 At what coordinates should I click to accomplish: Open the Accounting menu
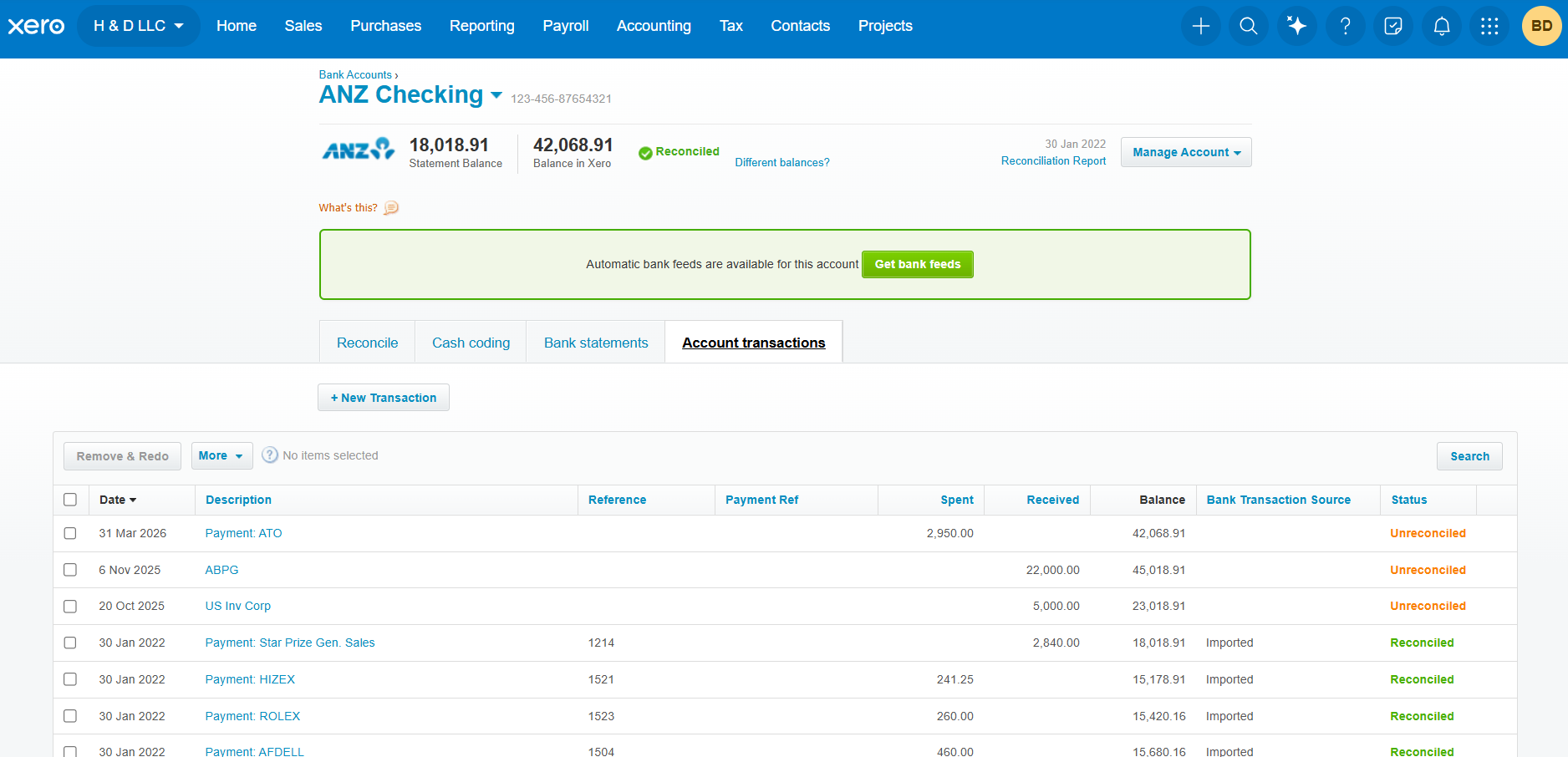654,26
